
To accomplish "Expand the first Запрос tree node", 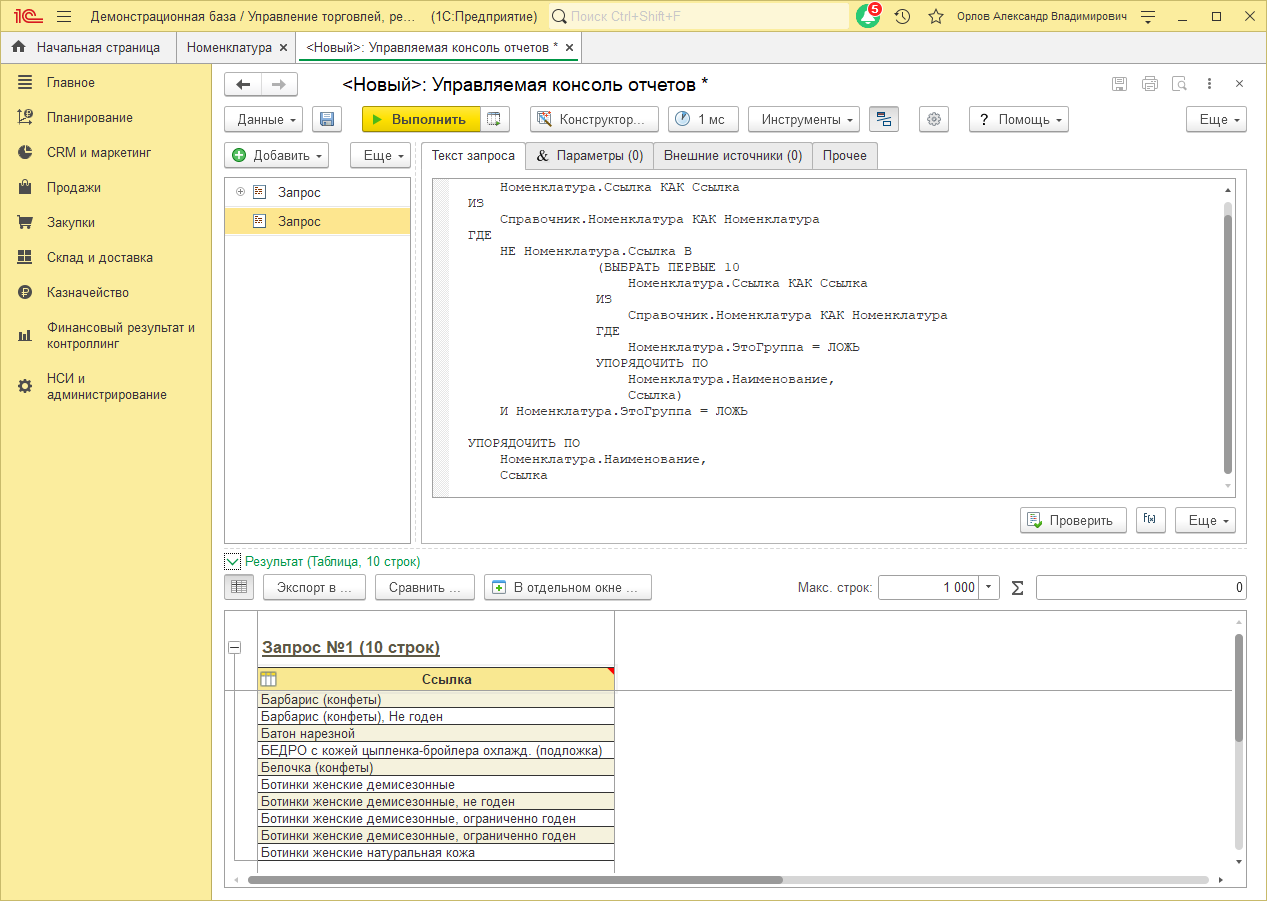I will 240,192.
